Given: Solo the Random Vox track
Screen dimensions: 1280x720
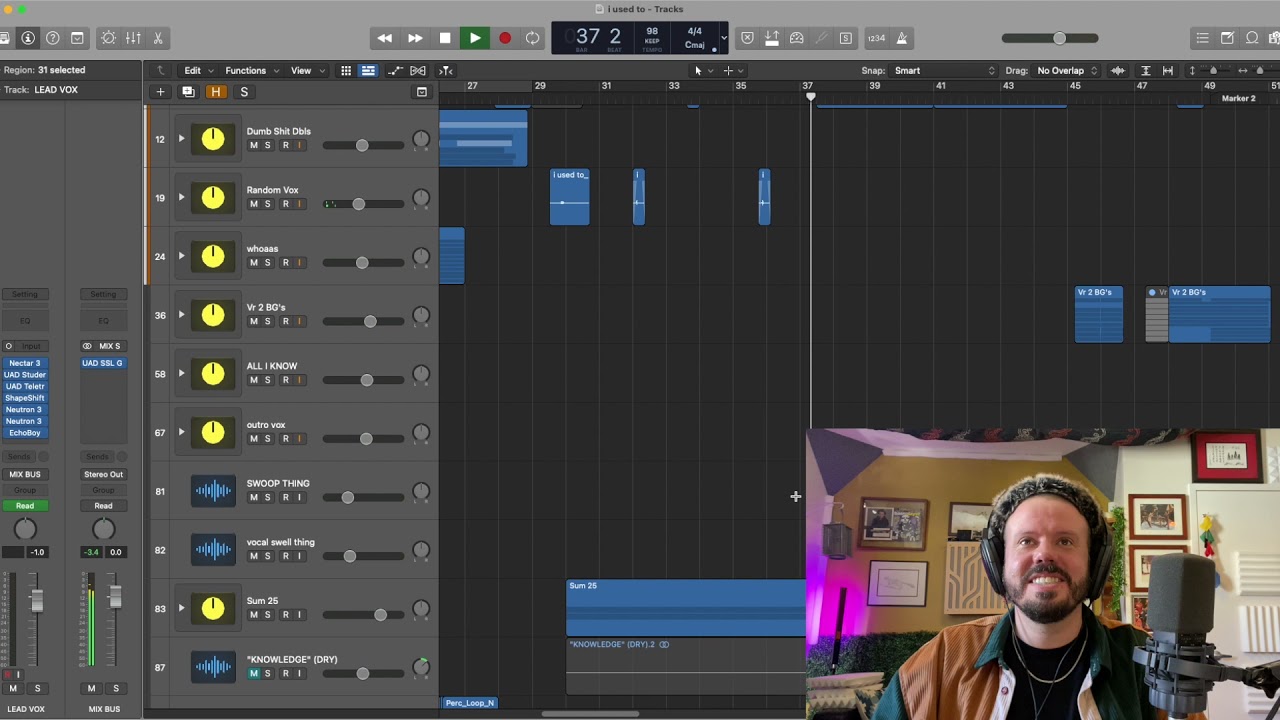Looking at the screenshot, I should coord(267,204).
